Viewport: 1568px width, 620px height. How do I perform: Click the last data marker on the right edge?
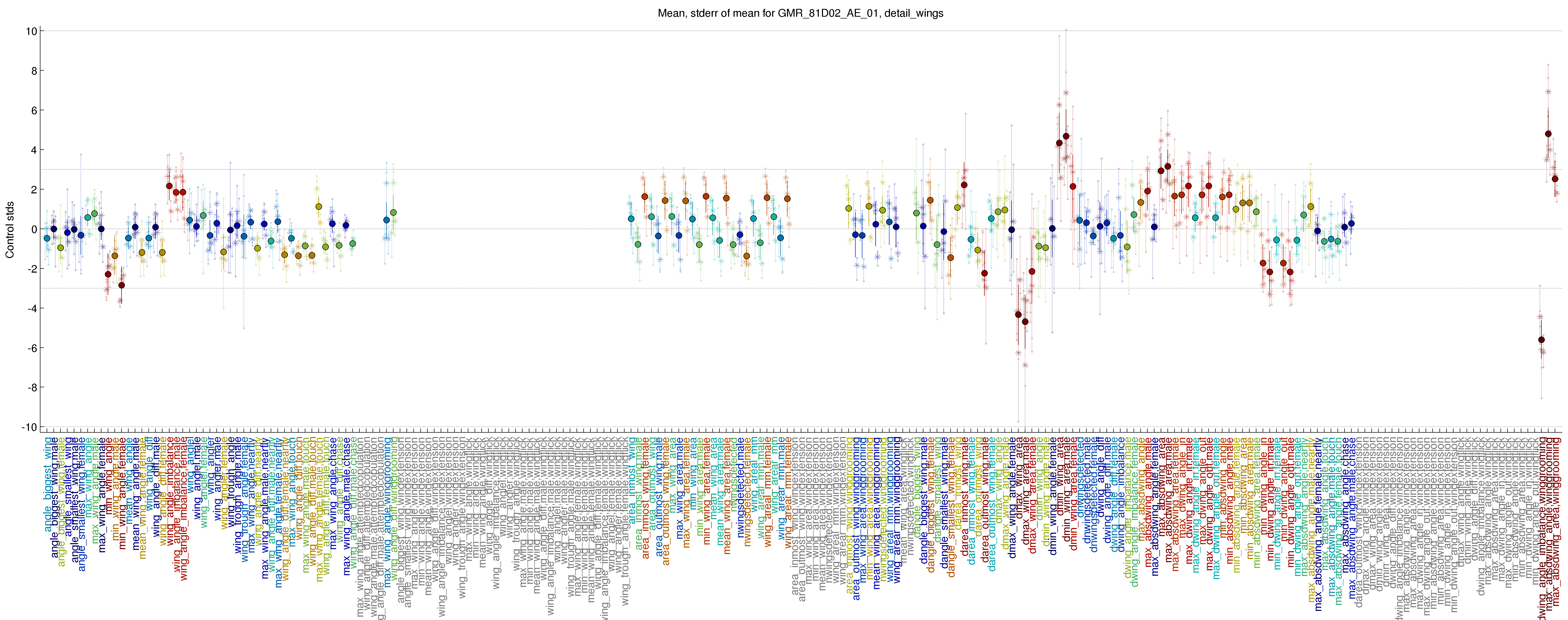point(1555,179)
